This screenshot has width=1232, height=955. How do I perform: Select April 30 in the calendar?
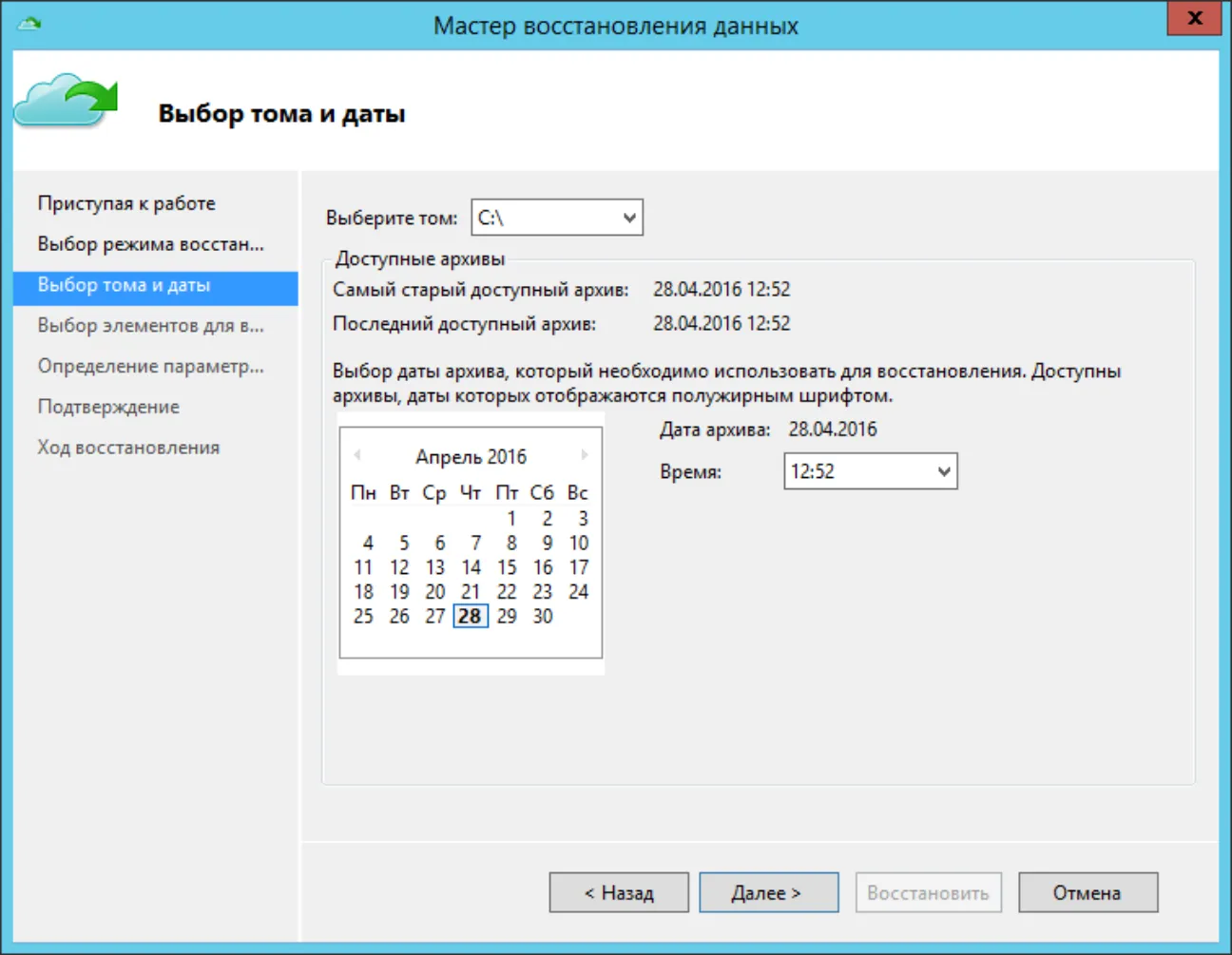(543, 616)
